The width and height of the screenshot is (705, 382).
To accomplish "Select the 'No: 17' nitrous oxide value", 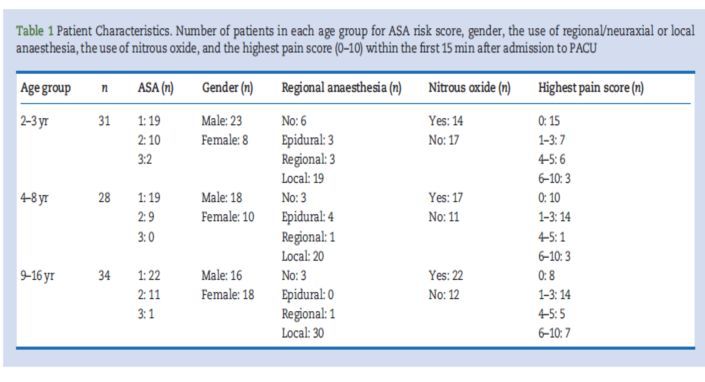I will coord(444,140).
